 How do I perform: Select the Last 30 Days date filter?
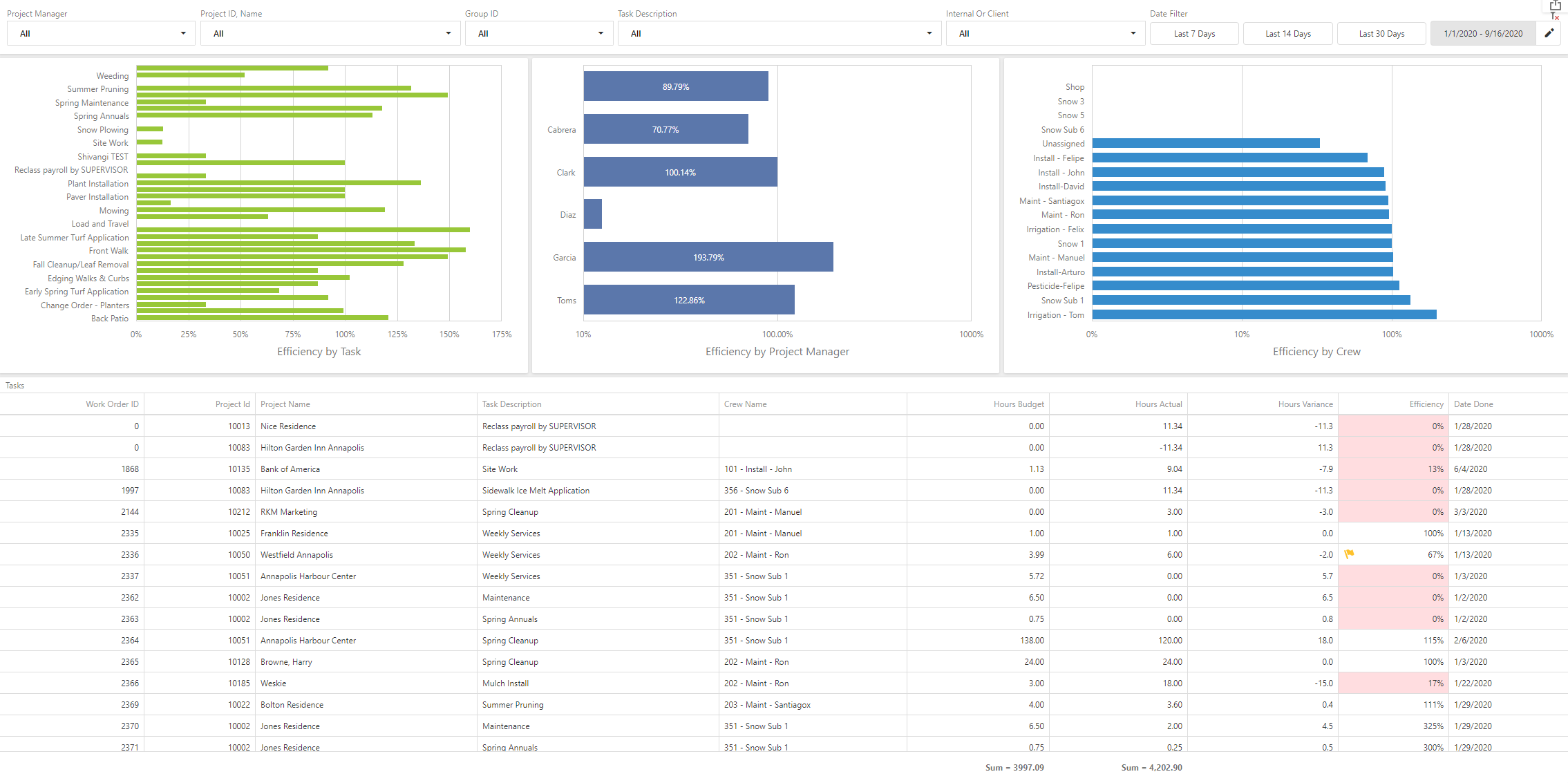coord(1381,34)
